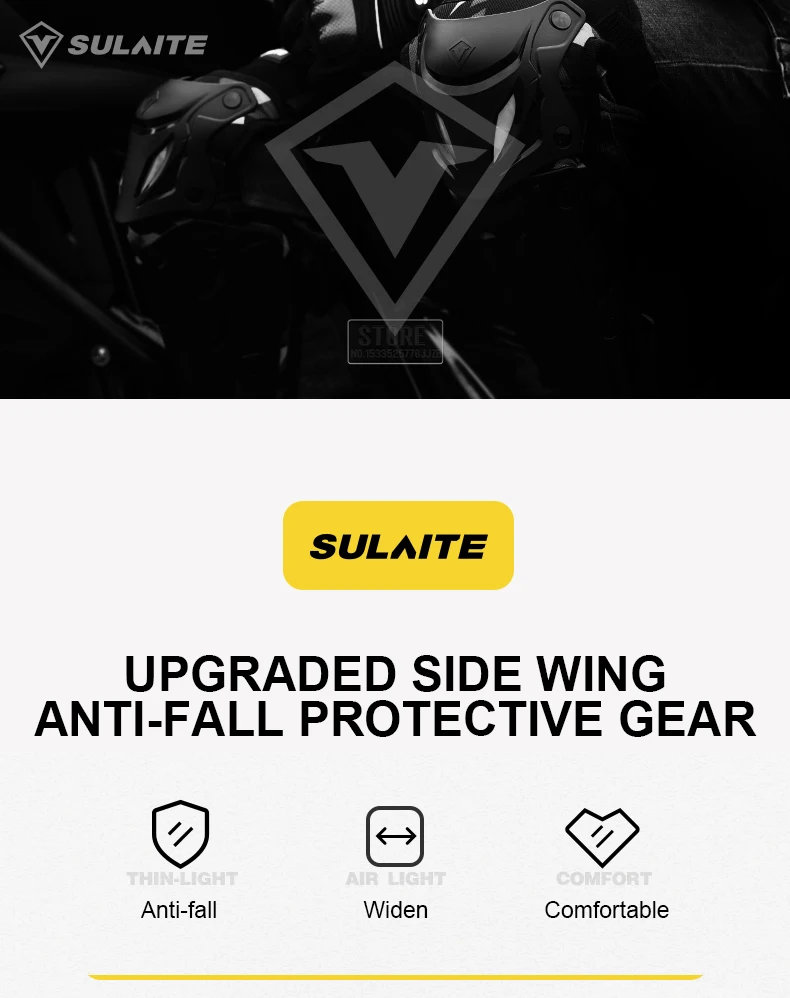Click the Widen double-arrow icon
The width and height of the screenshot is (790, 998).
(395, 836)
